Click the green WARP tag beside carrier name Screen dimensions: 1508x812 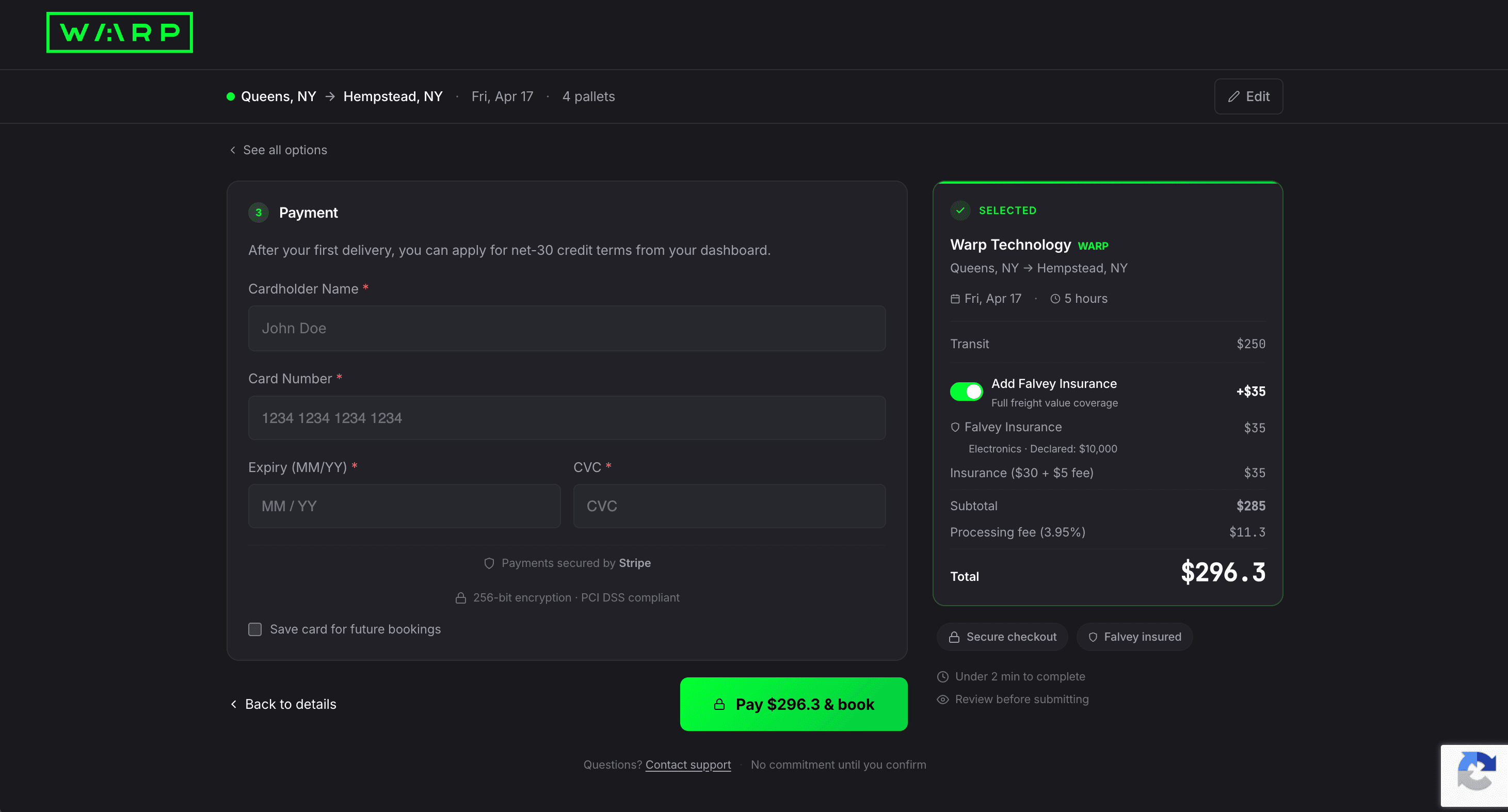[x=1093, y=246]
